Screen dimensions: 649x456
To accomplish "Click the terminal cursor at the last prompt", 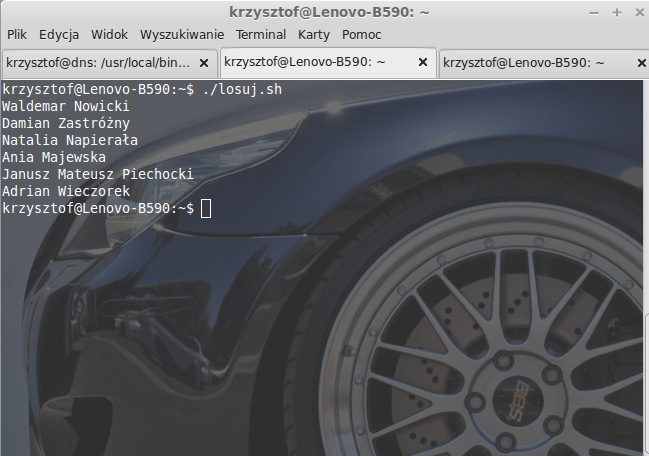I will click(x=206, y=208).
